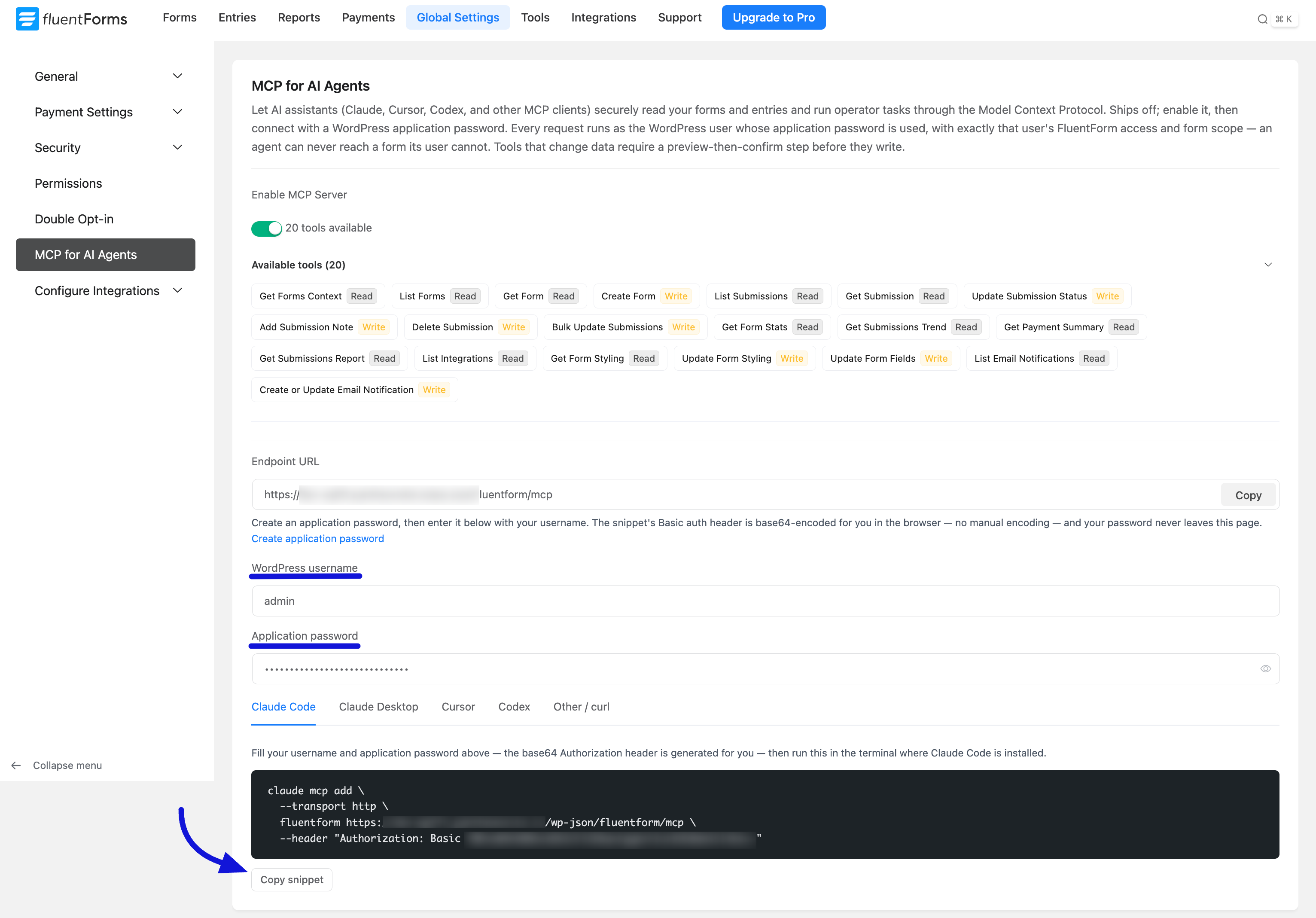Click the Get Submissions Report tool tag

[x=329, y=358]
